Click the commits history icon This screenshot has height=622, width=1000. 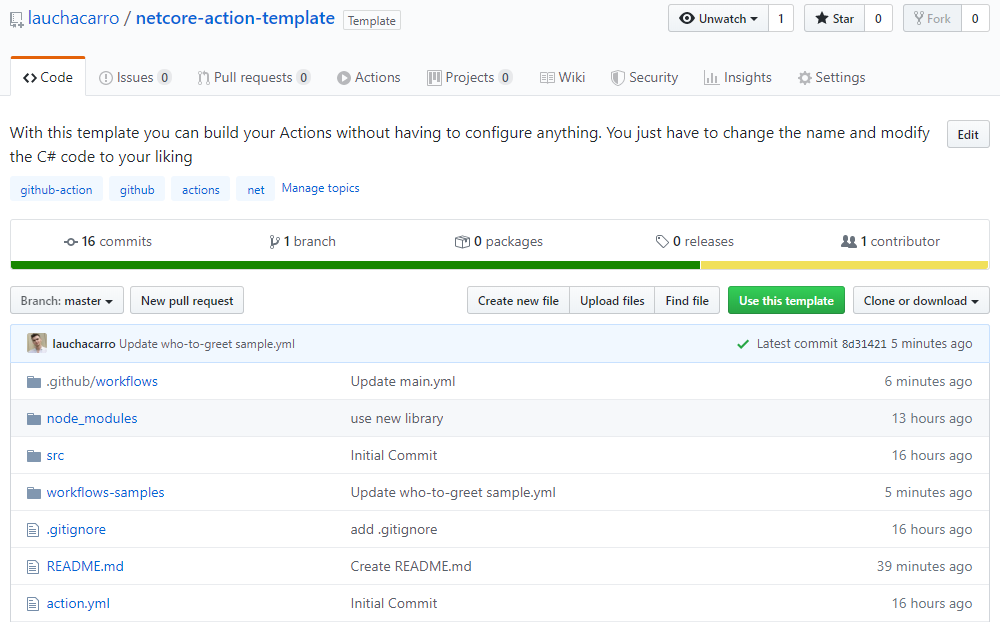[x=71, y=242]
